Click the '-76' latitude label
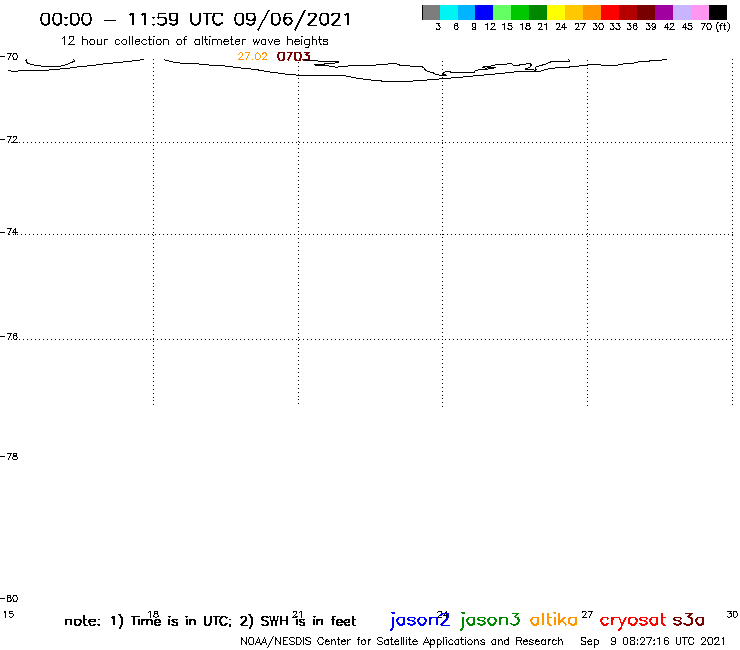 [9, 337]
